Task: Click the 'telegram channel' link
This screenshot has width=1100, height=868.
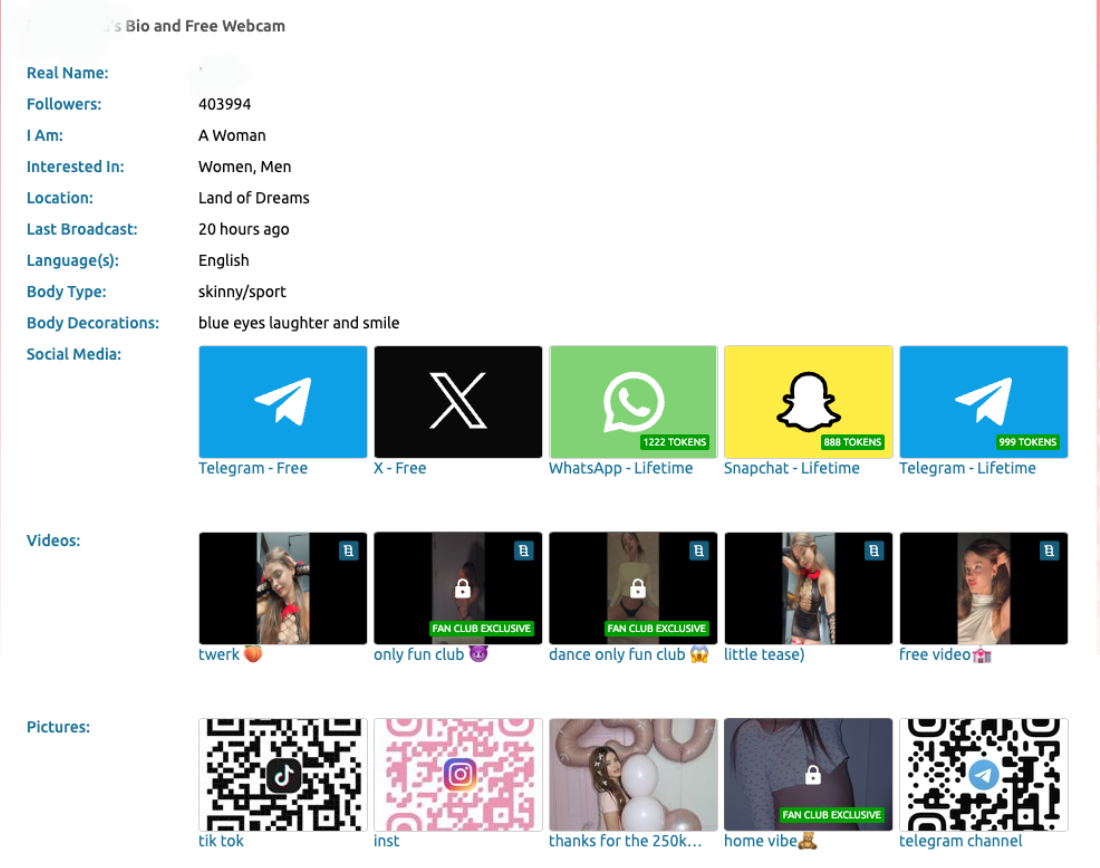Action: click(x=961, y=841)
